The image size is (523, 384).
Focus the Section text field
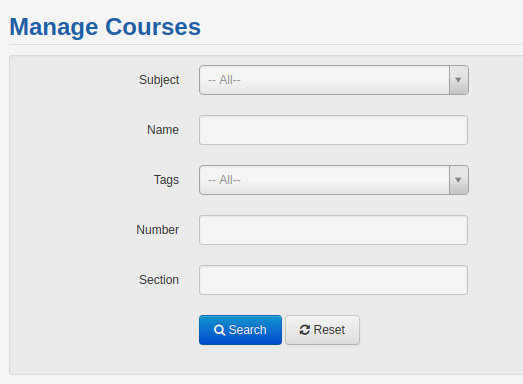tap(334, 280)
